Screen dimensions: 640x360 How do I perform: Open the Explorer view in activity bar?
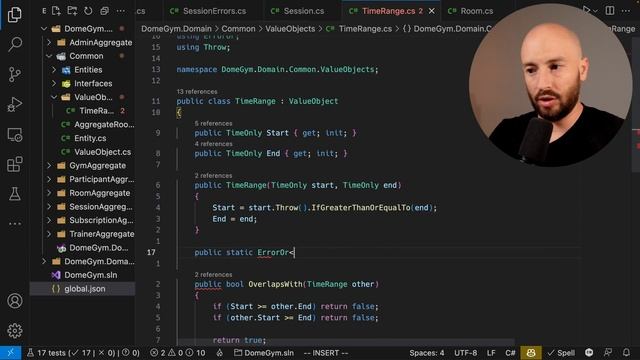15,15
